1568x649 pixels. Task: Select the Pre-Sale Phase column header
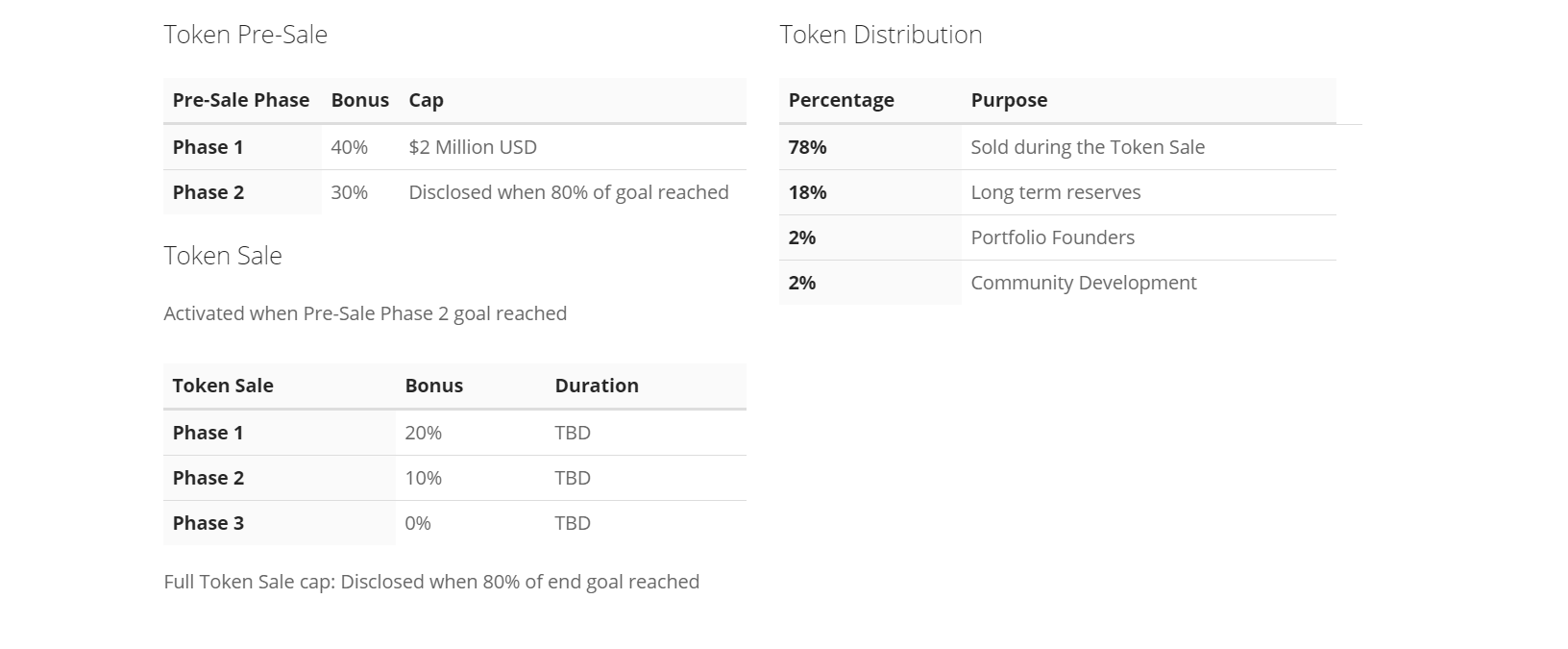[x=240, y=100]
